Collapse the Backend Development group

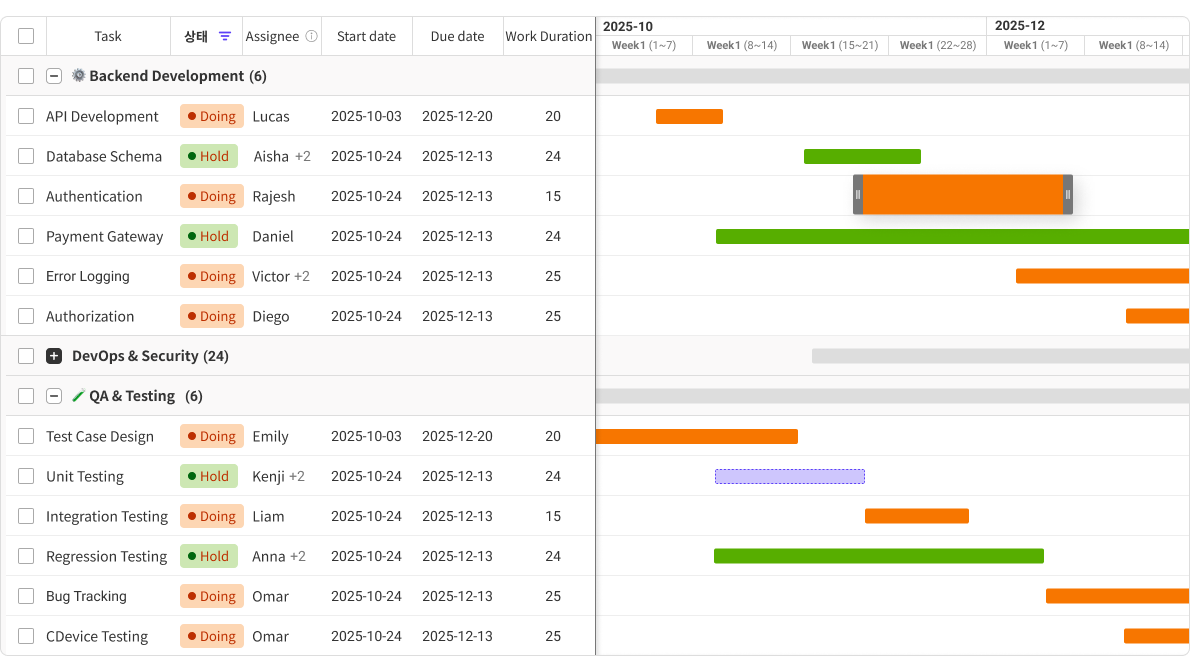54,75
